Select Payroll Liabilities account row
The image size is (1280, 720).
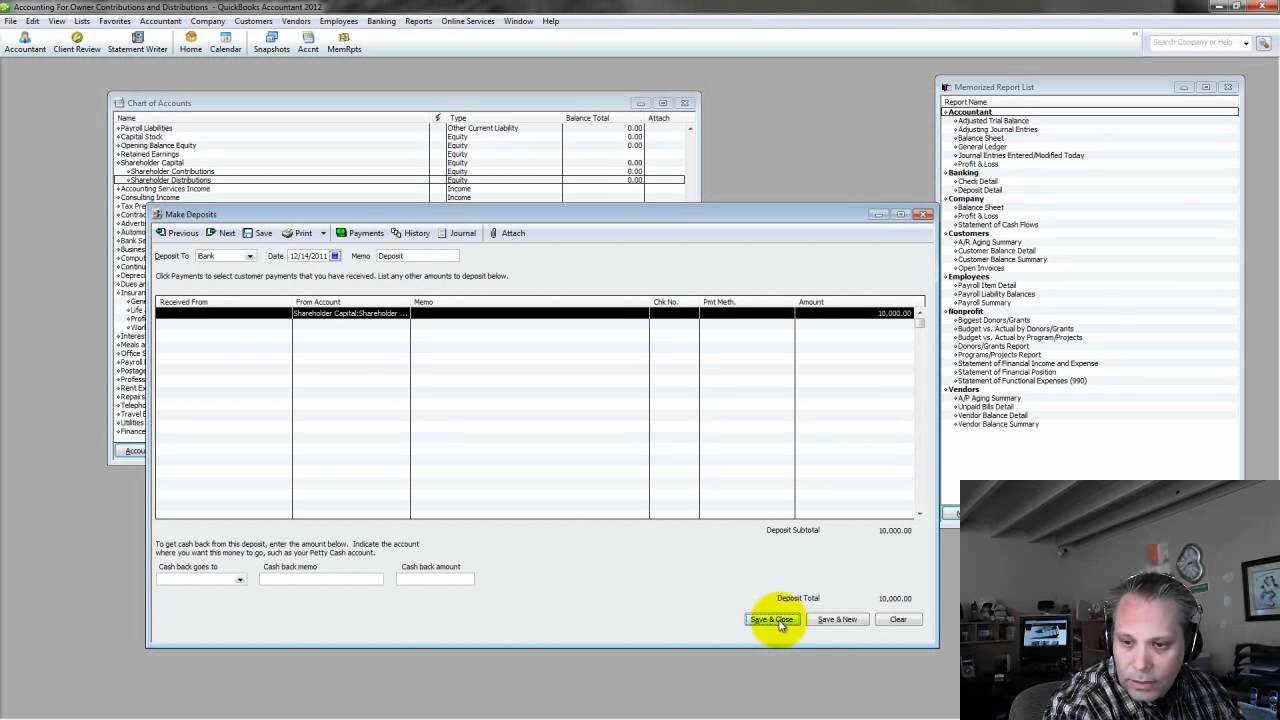tap(400, 128)
